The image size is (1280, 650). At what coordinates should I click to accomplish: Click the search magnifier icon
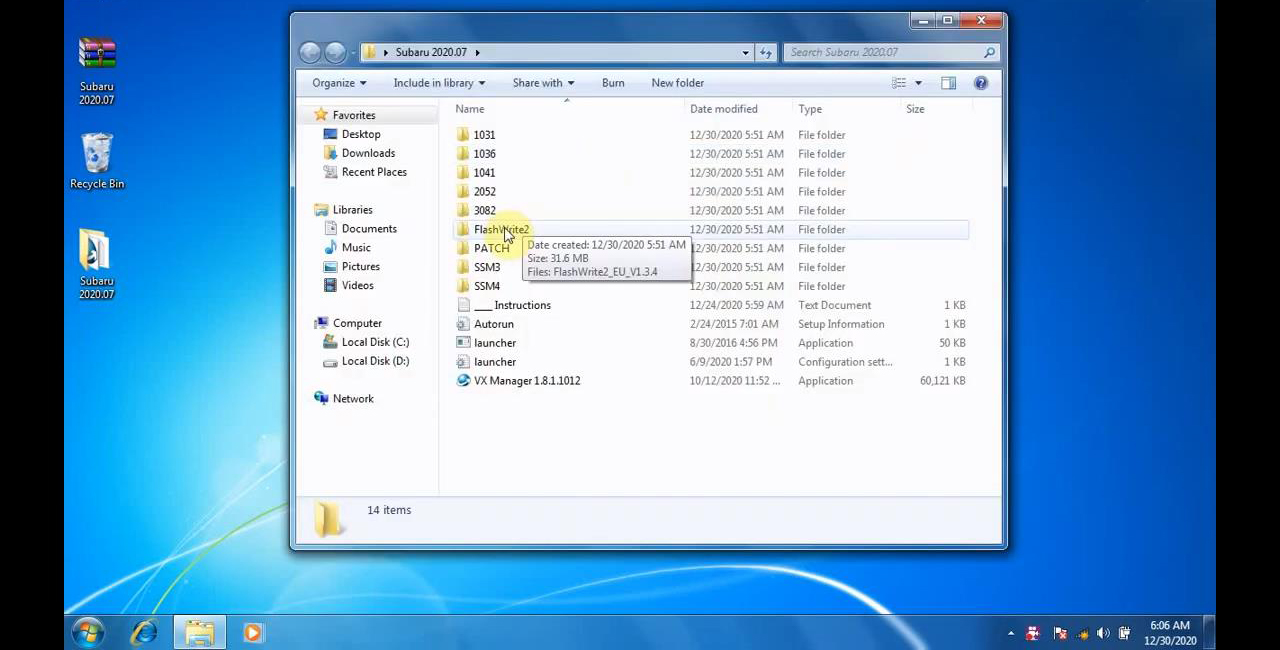[989, 52]
